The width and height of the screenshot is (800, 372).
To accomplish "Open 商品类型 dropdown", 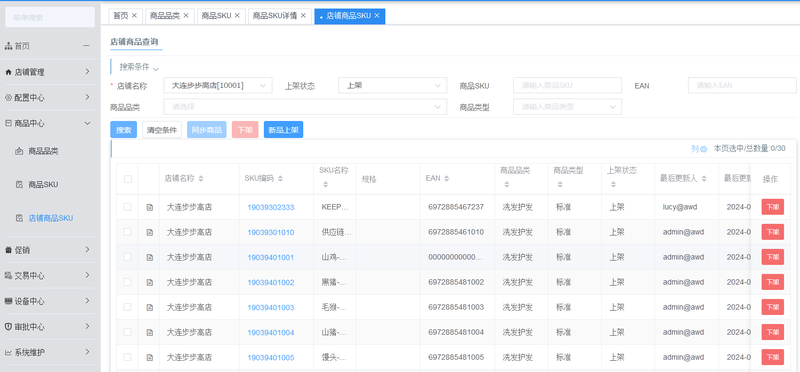I will pyautogui.click(x=567, y=107).
